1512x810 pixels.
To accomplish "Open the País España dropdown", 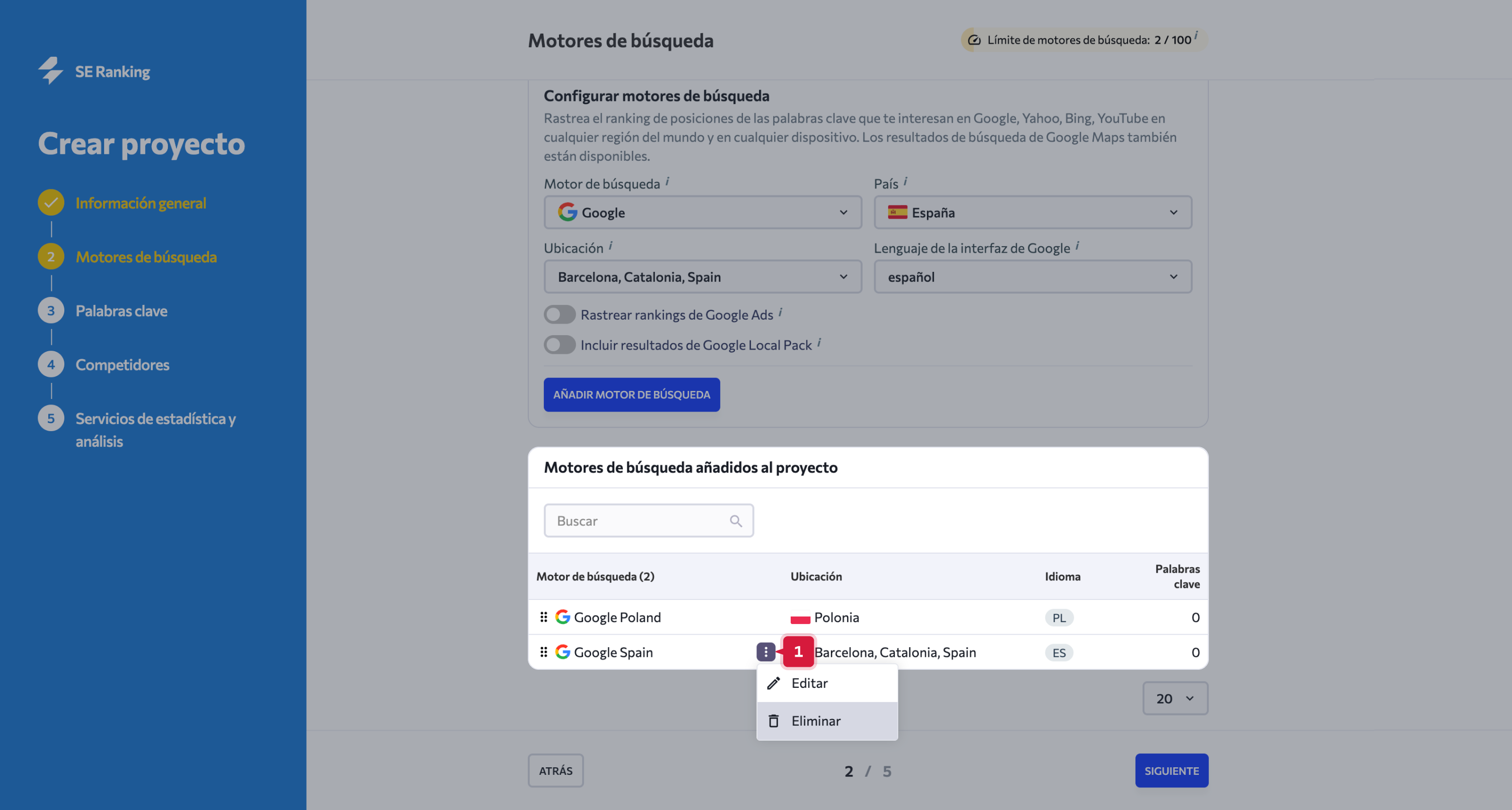I will click(1032, 213).
